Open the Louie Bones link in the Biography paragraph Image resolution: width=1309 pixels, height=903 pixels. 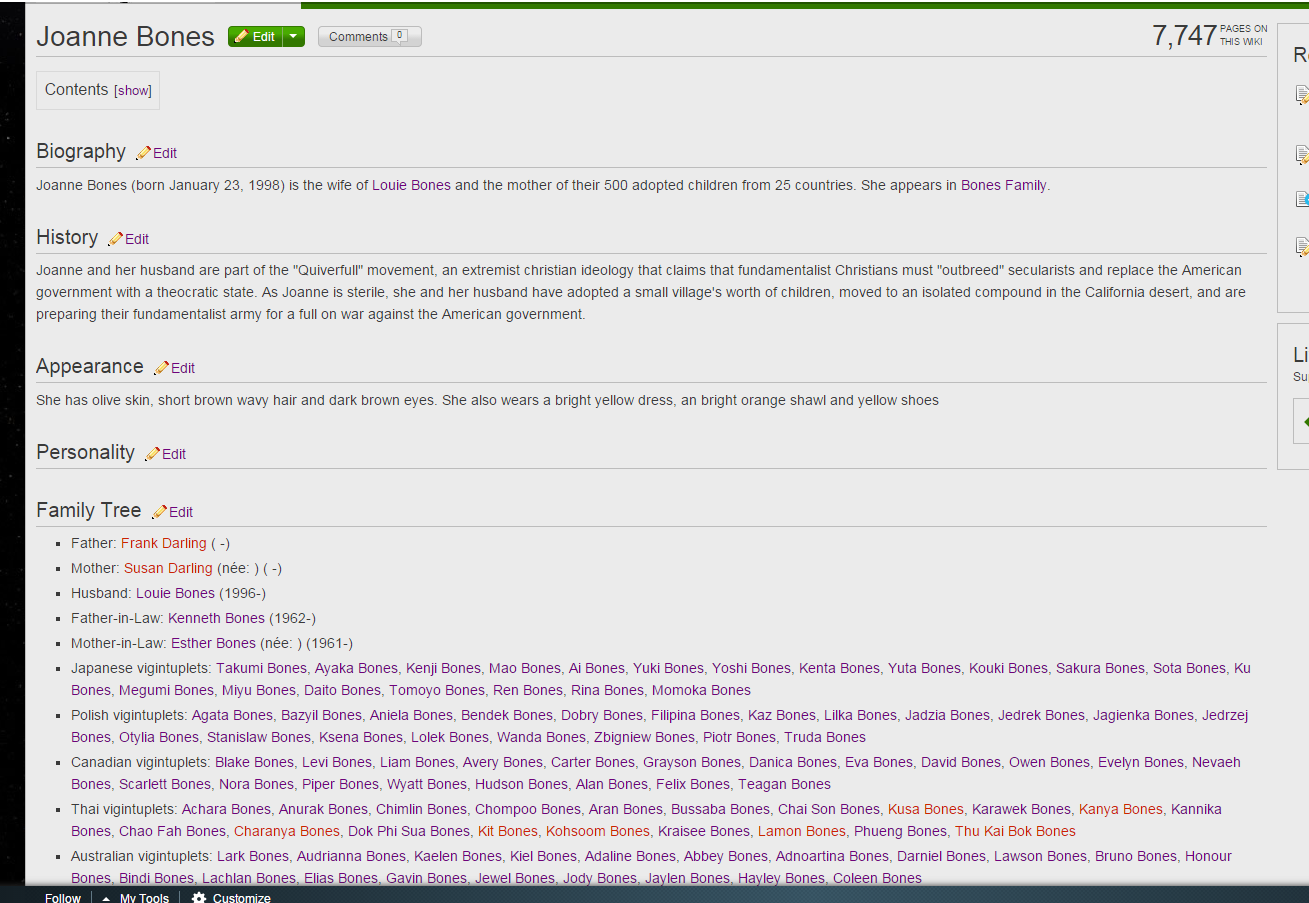(412, 185)
